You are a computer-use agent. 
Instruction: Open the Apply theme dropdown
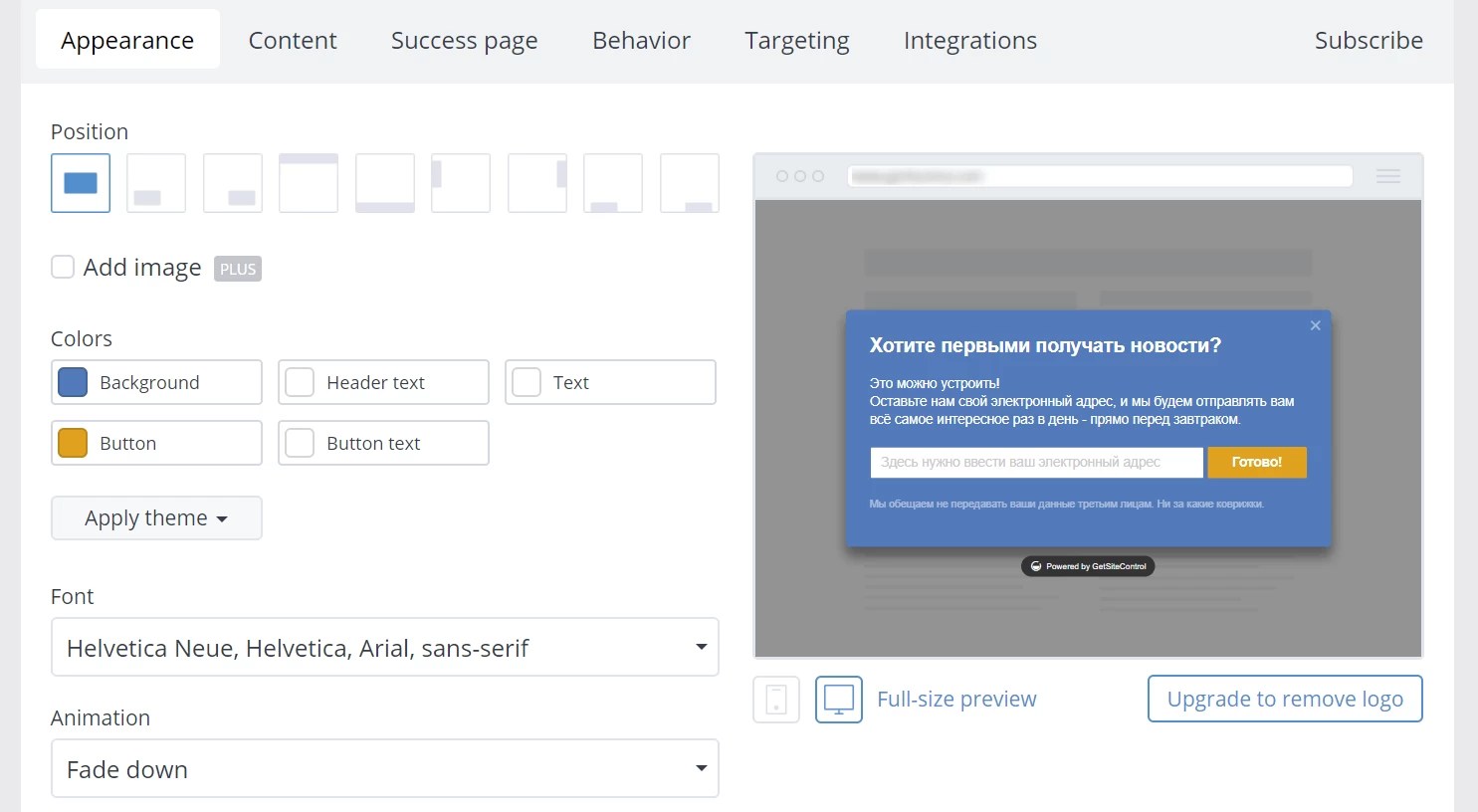[156, 518]
